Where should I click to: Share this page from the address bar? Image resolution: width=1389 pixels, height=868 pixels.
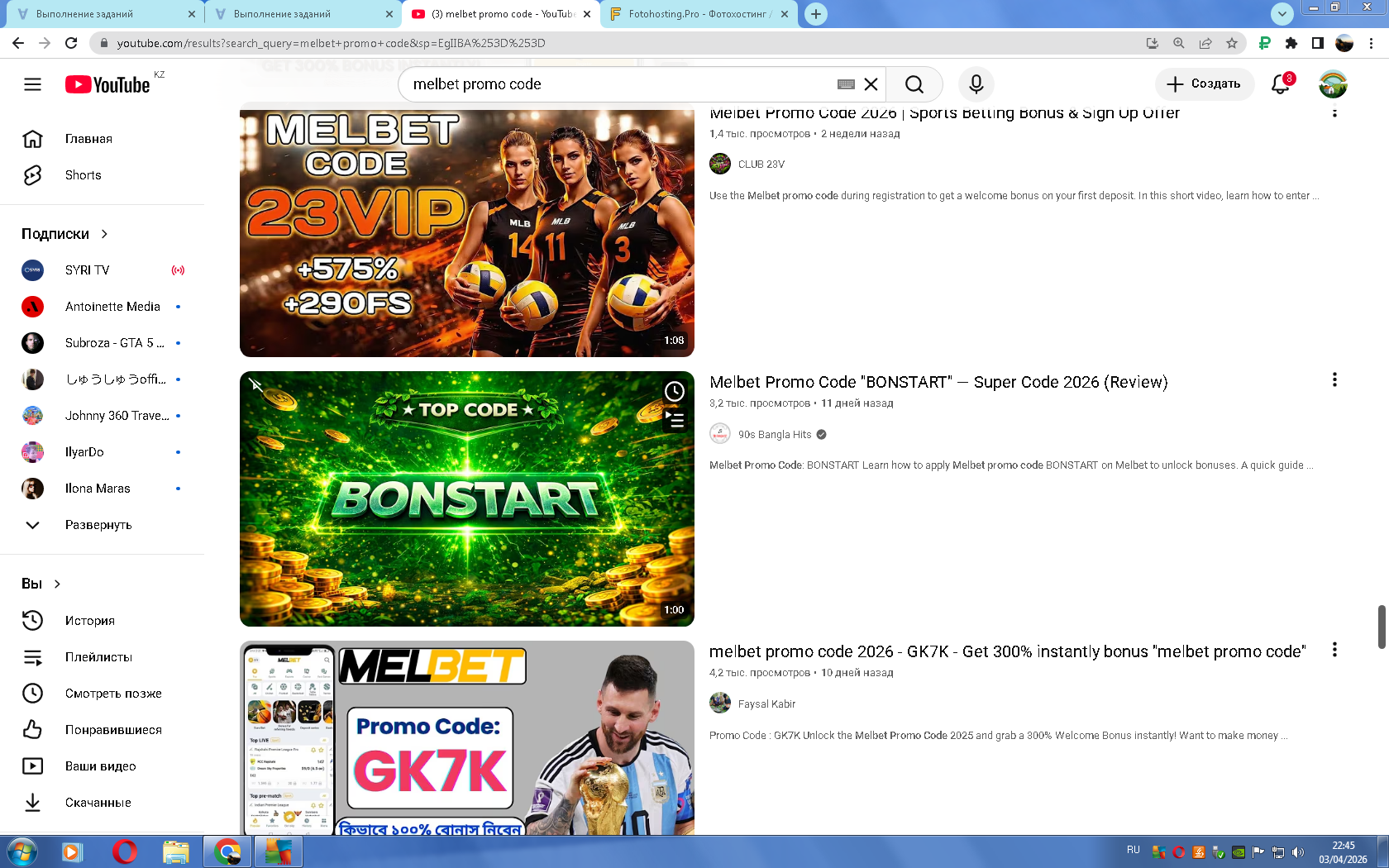[x=1205, y=43]
